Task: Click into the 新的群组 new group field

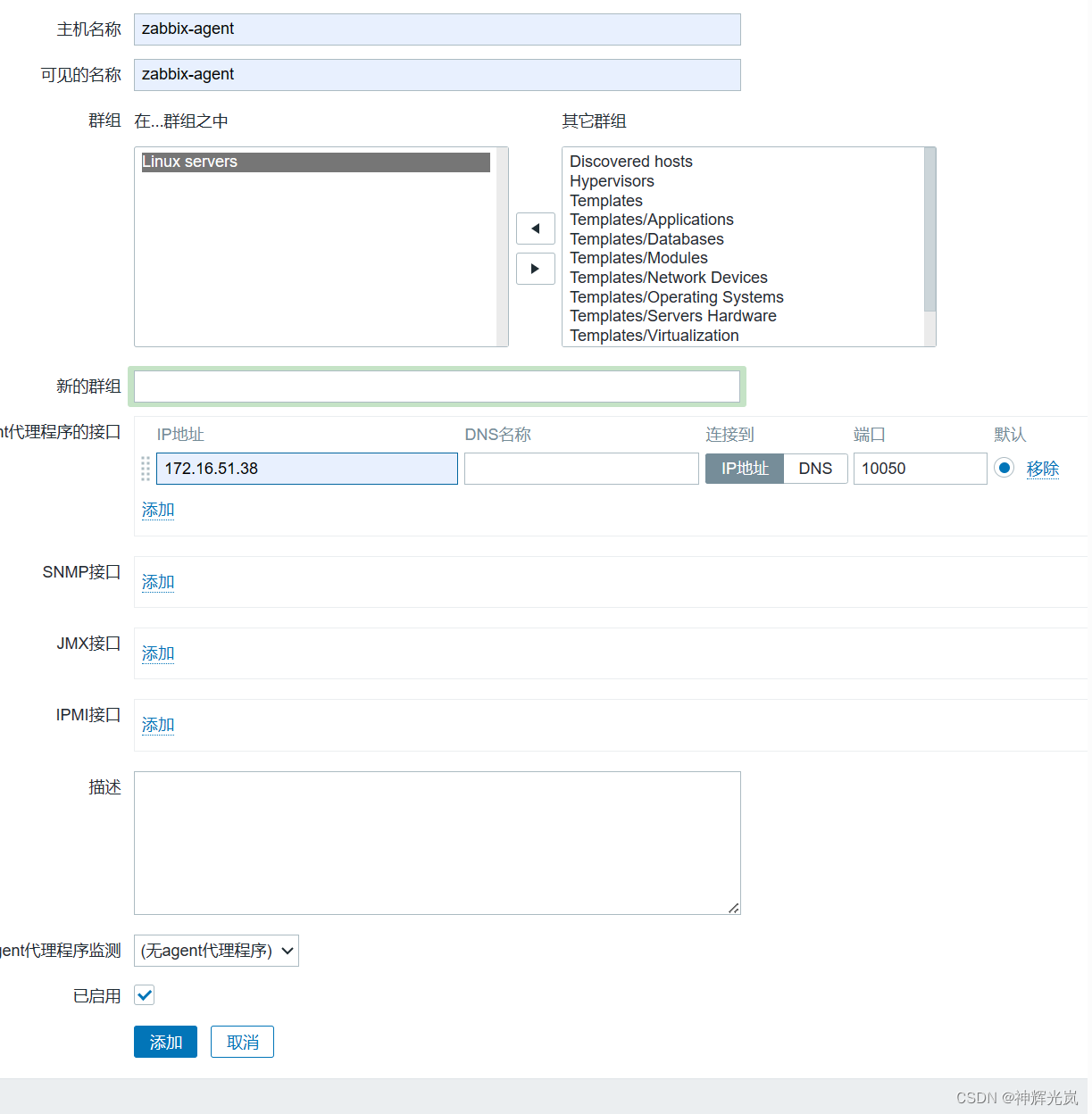Action: click(x=438, y=387)
